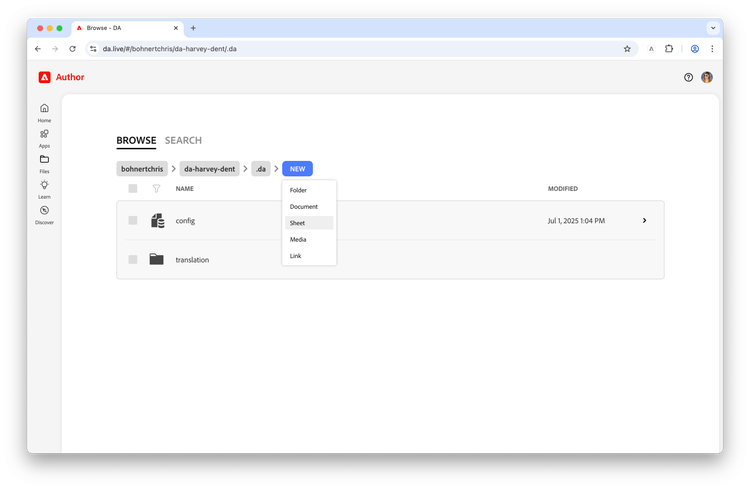This screenshot has width=750, height=489.
Task: Open the Files sidebar icon
Action: tap(44, 159)
